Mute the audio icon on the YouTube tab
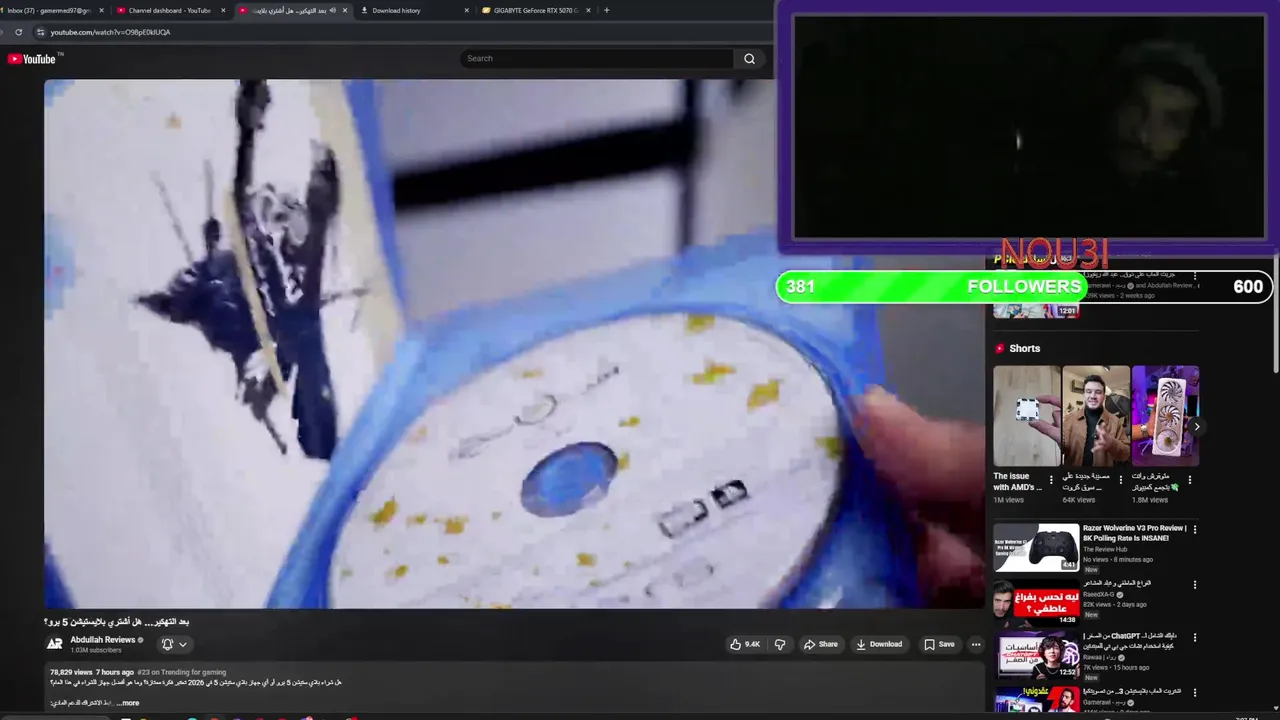Screen dimensions: 1280x720 click(332, 10)
